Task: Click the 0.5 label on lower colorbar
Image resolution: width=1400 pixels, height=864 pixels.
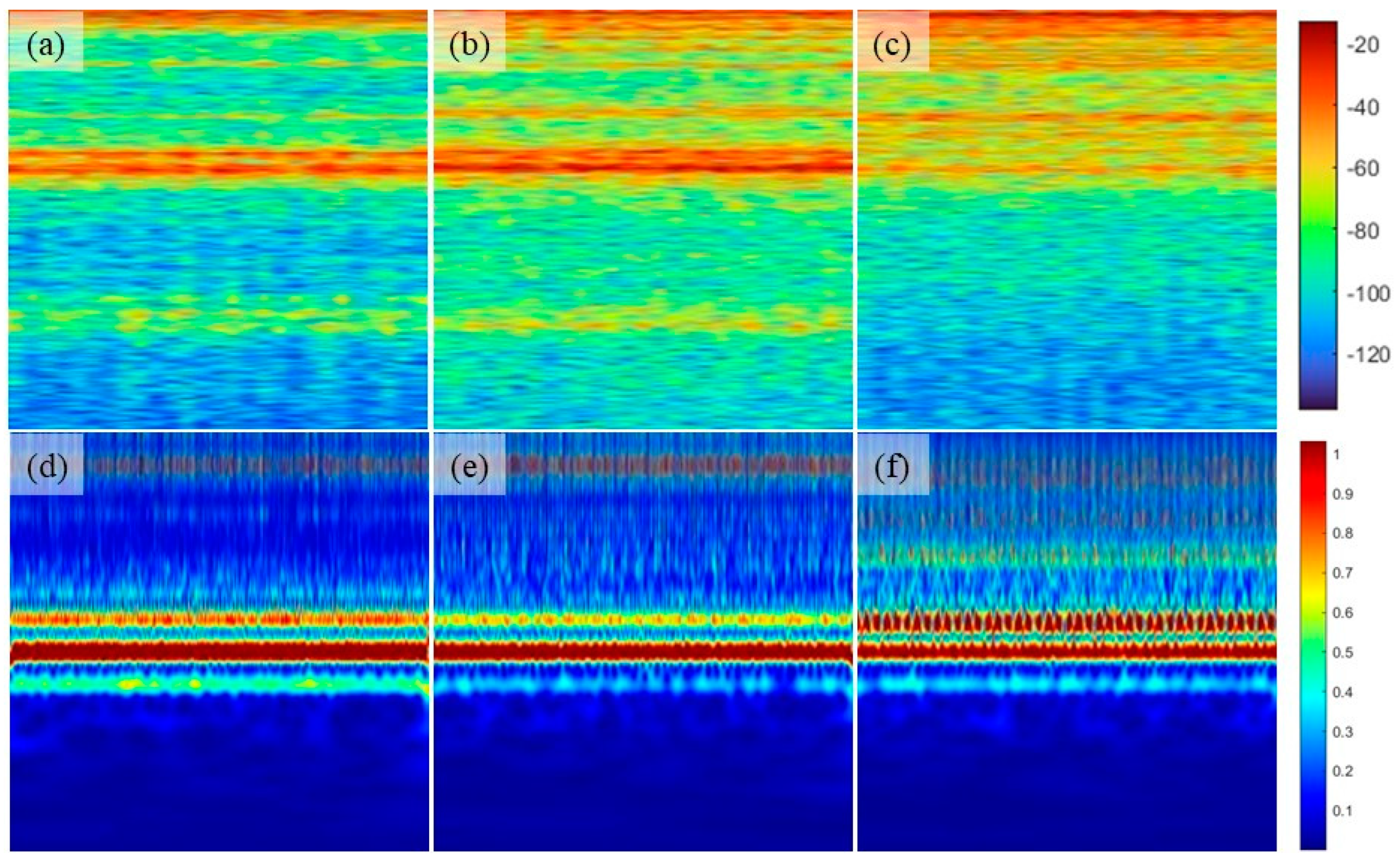Action: (1342, 653)
